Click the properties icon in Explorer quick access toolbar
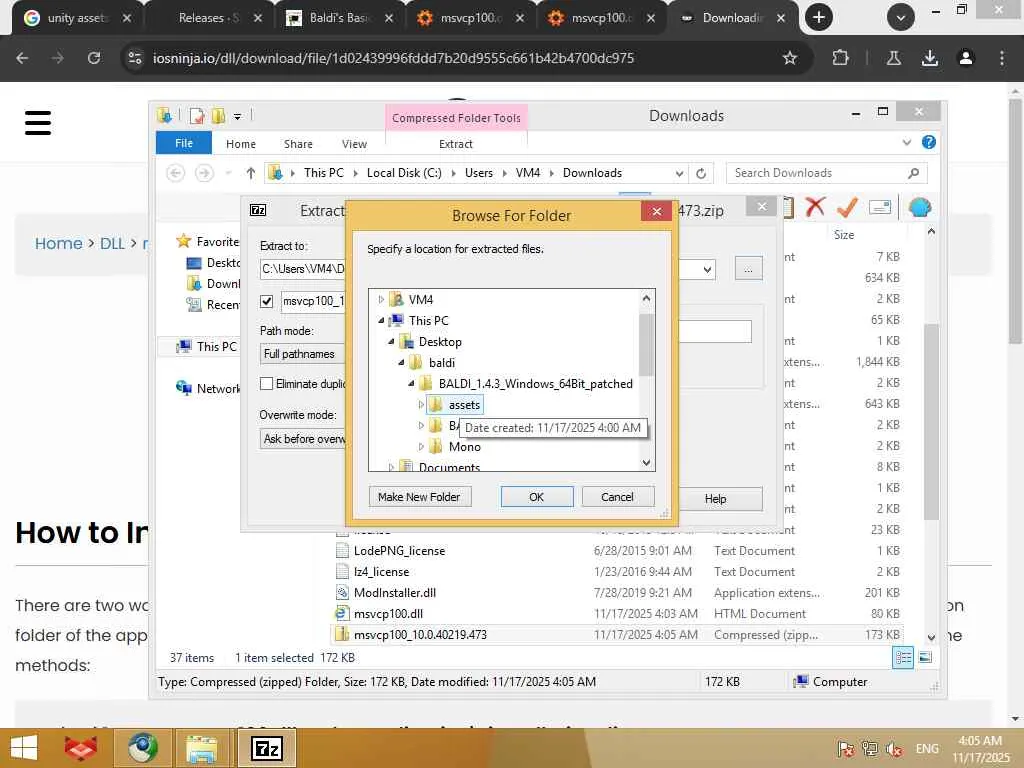This screenshot has width=1024, height=768. 197,116
